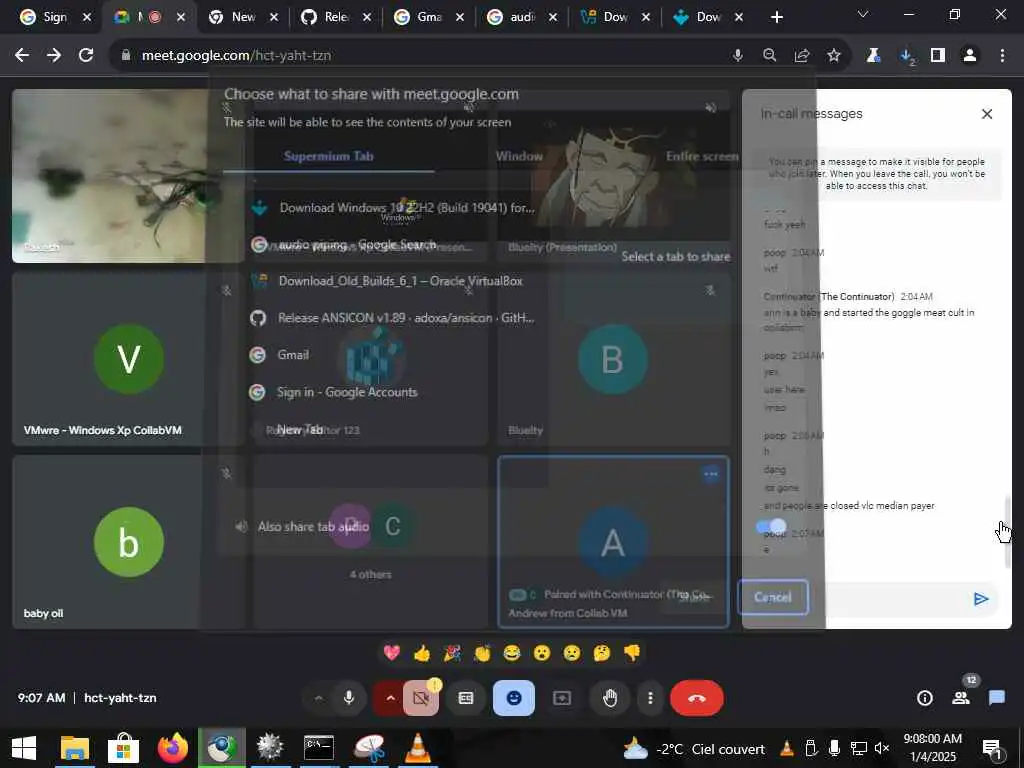Raise your hand in the meeting
This screenshot has width=1024, height=768.
610,698
